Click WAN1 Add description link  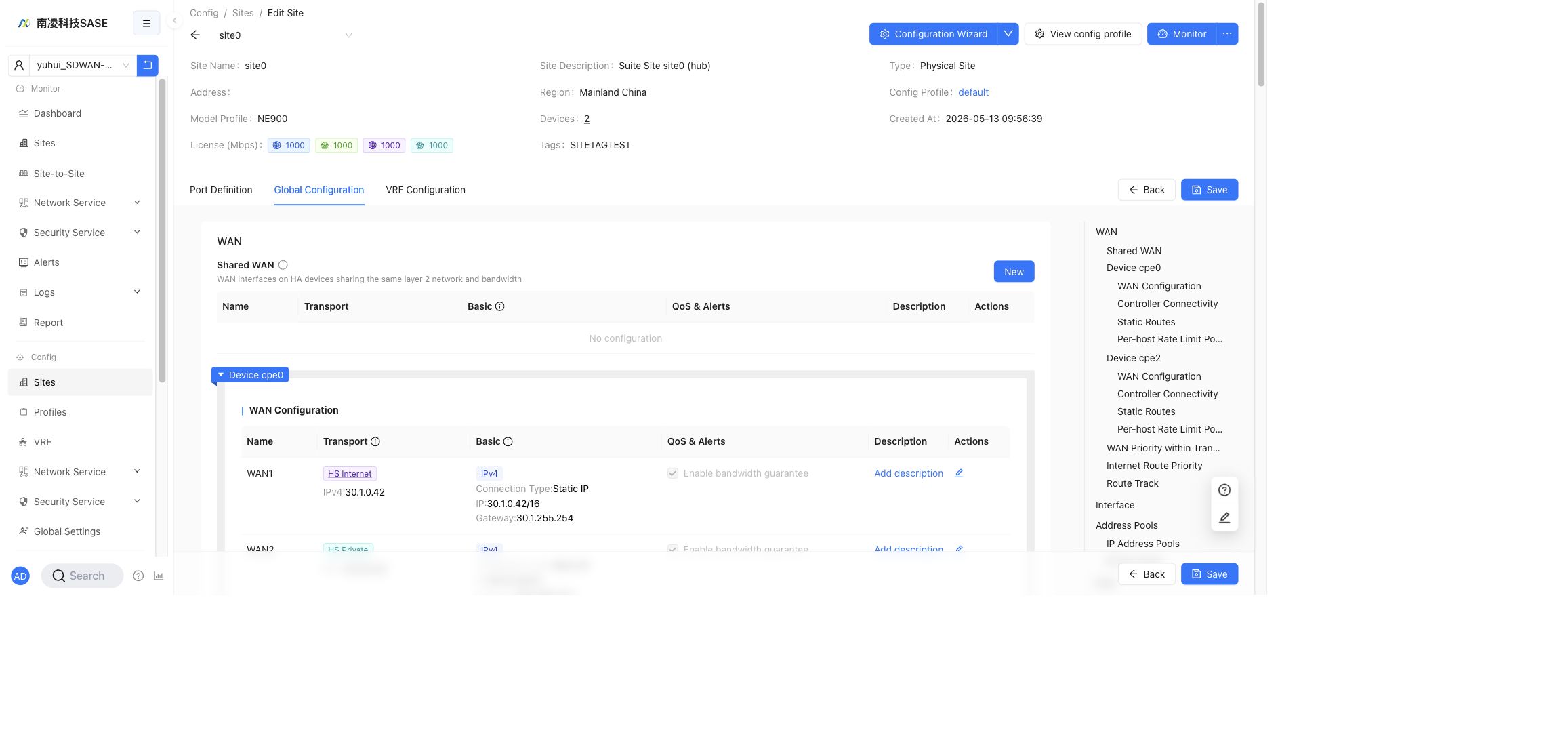pyautogui.click(x=909, y=473)
